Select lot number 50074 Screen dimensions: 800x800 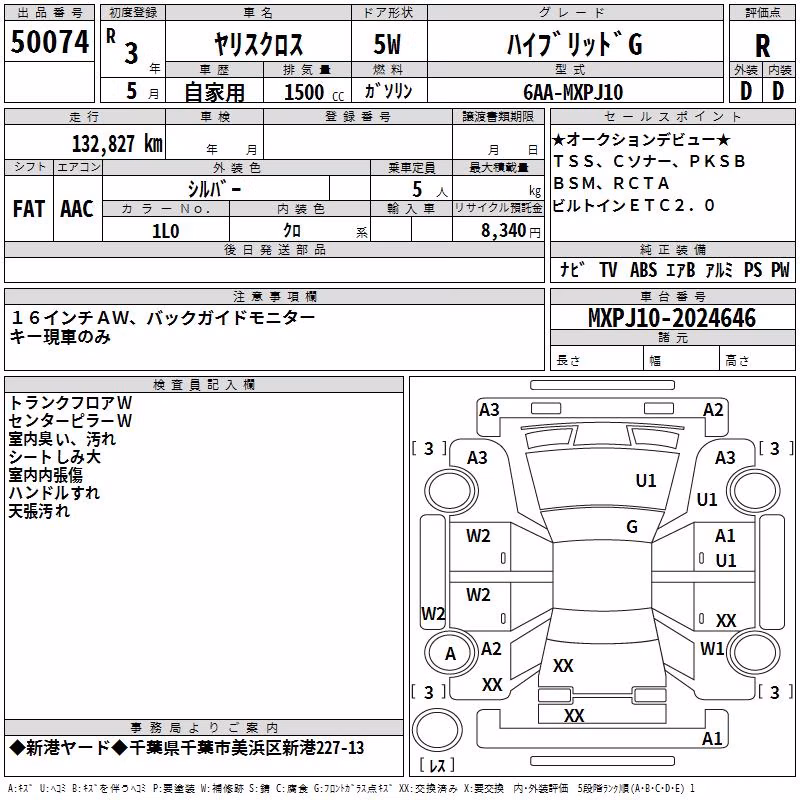click(49, 42)
